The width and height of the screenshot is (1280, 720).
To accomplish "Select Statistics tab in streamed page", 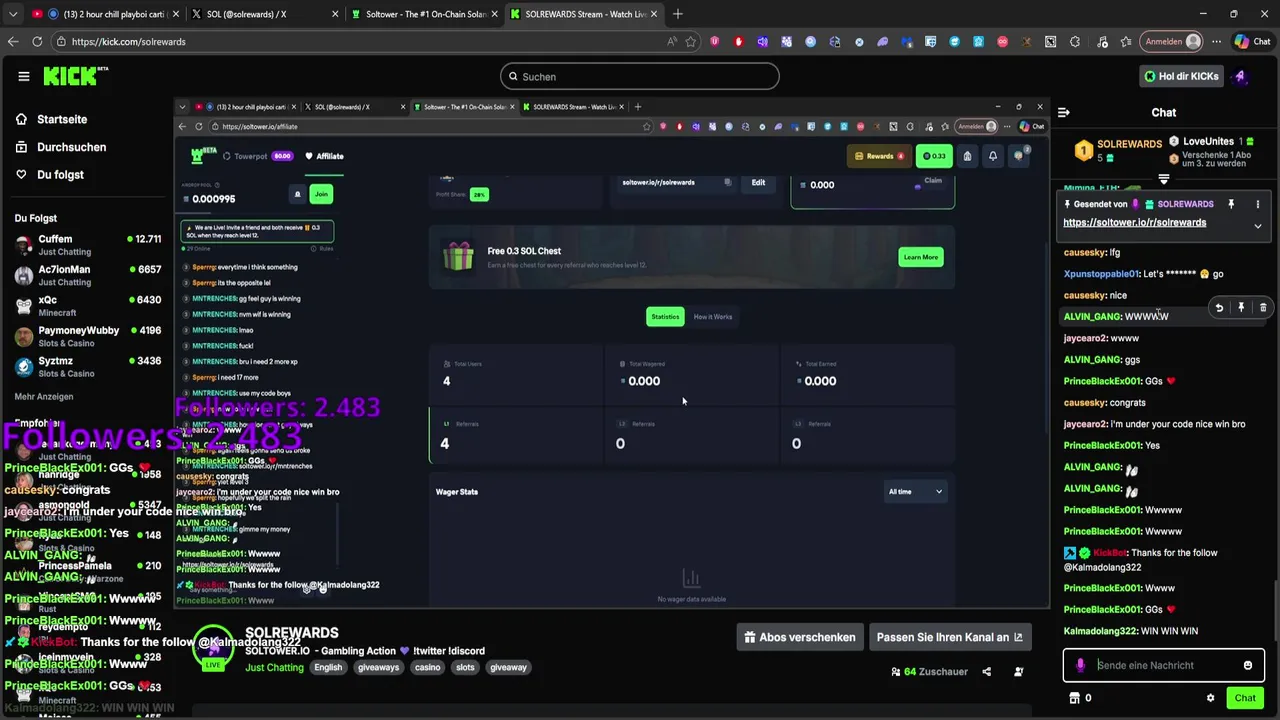I will 665,317.
